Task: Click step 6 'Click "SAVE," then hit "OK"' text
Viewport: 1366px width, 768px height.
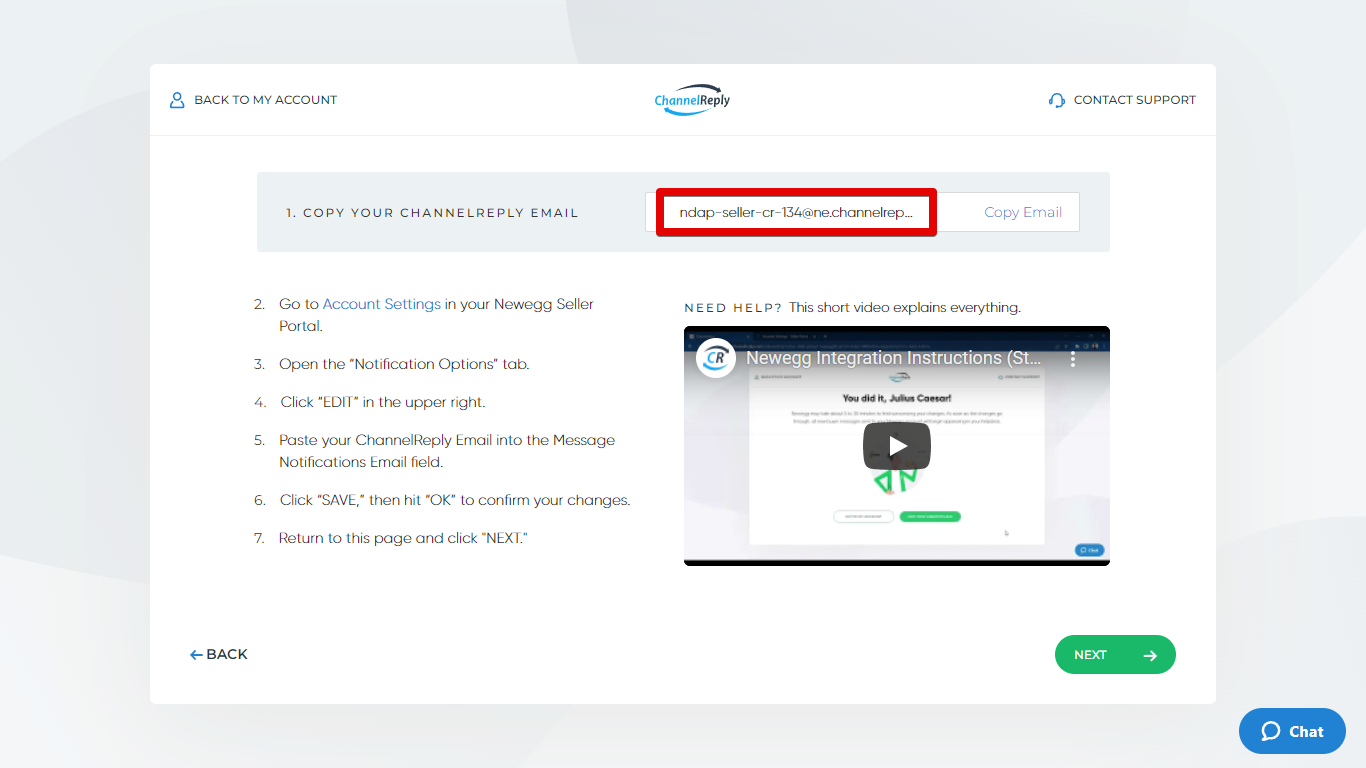Action: [x=455, y=500]
